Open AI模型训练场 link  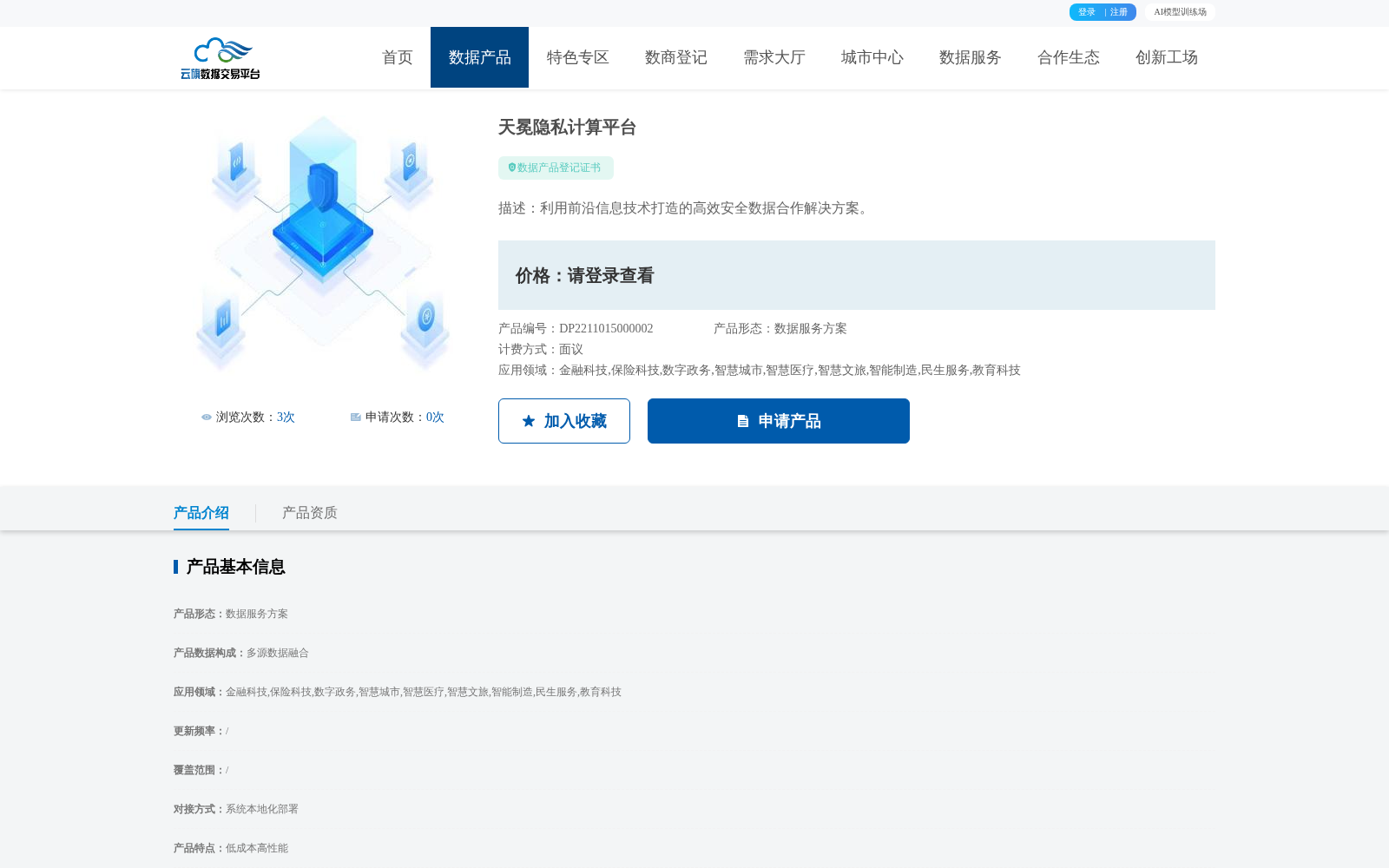[x=1180, y=12]
